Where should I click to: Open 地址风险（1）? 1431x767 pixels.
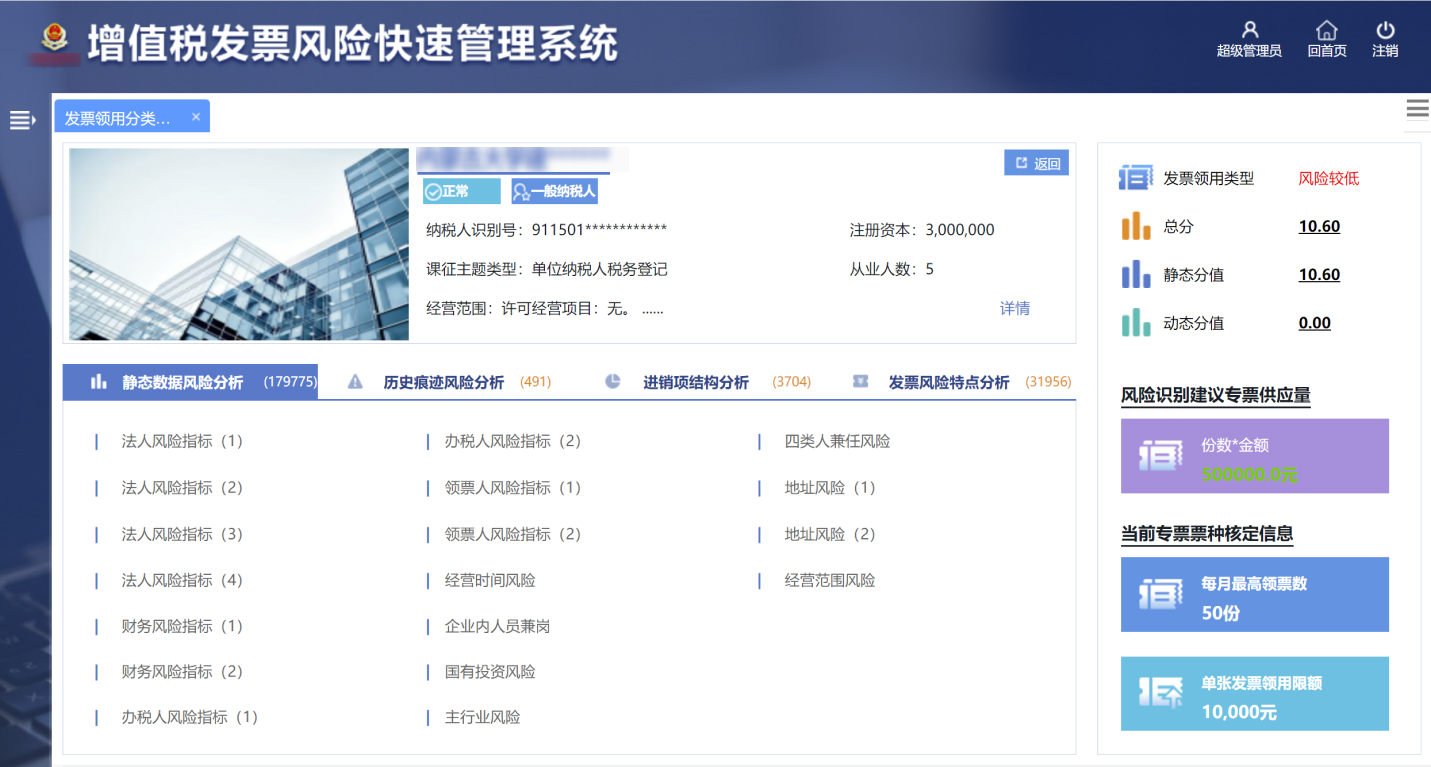point(830,488)
